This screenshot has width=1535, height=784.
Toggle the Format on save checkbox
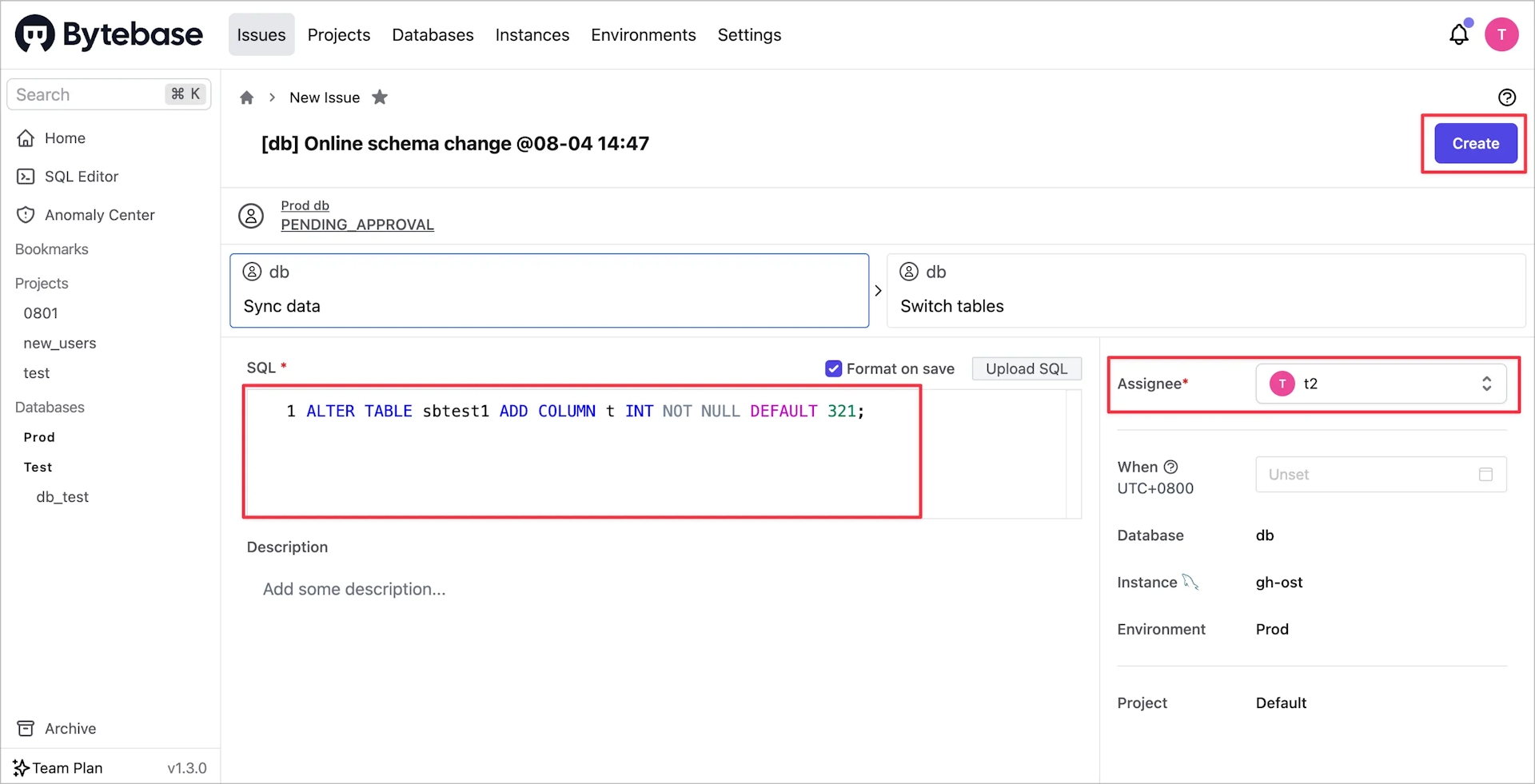[x=833, y=368]
